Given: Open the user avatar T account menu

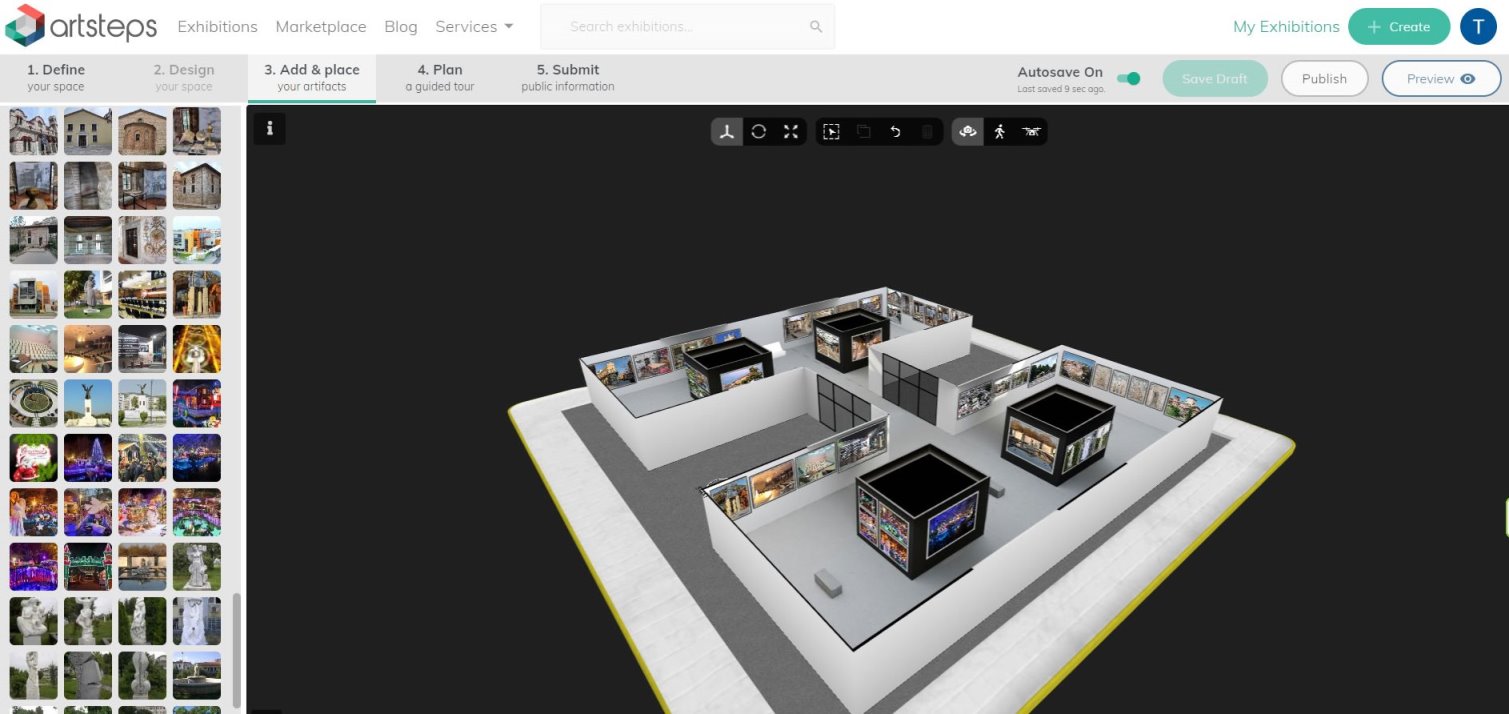Looking at the screenshot, I should 1478,27.
